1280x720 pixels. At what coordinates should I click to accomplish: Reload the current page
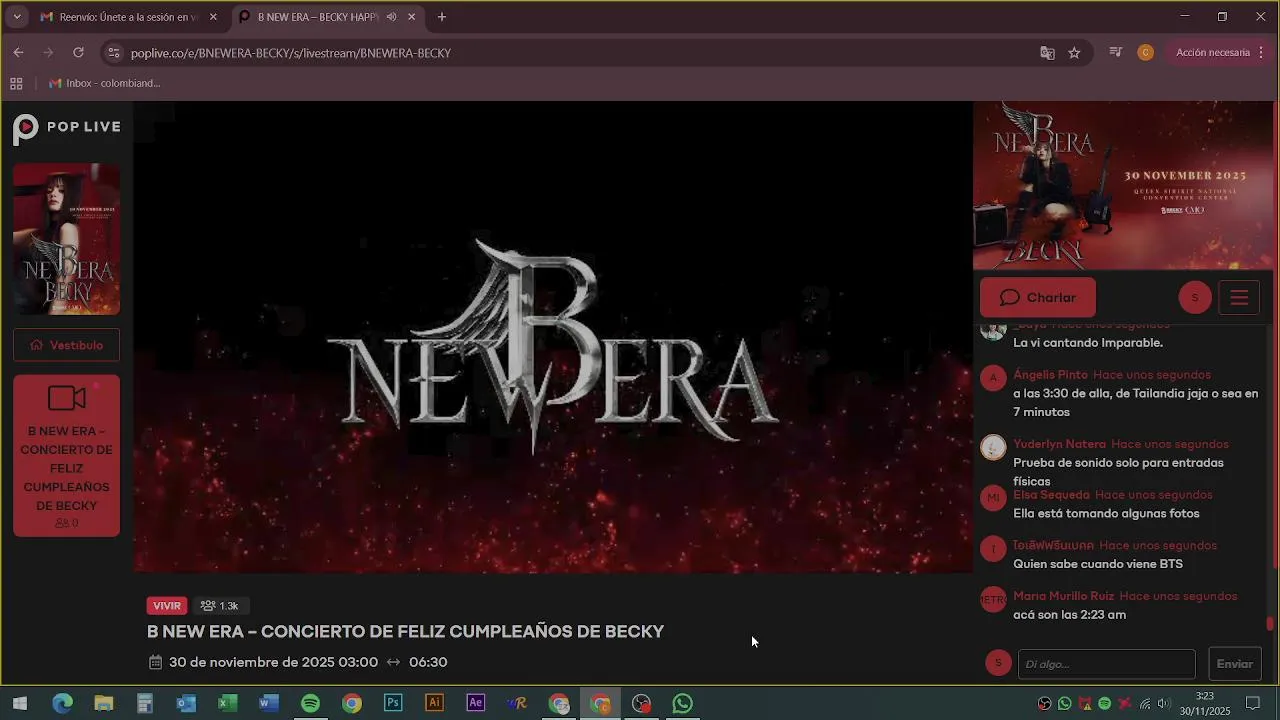point(78,53)
